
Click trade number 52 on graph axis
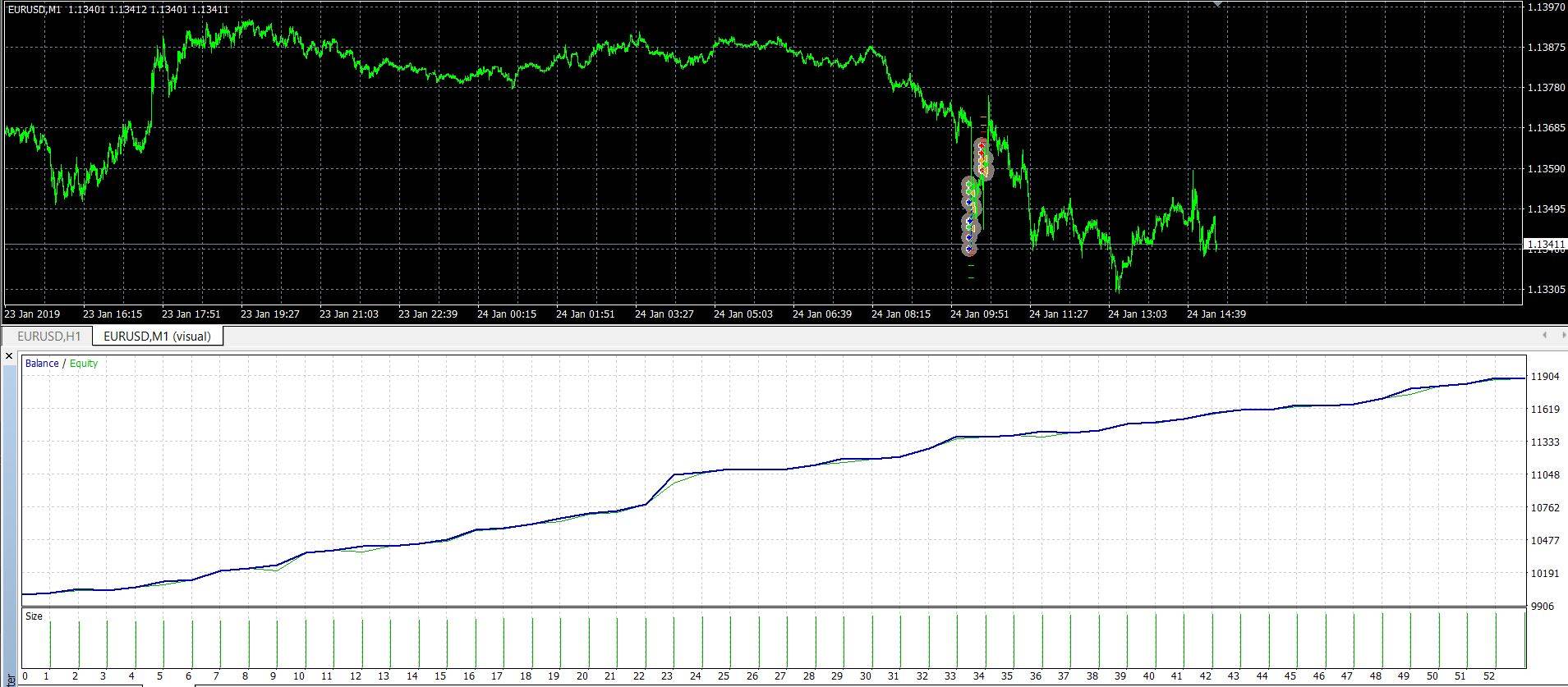[1488, 677]
